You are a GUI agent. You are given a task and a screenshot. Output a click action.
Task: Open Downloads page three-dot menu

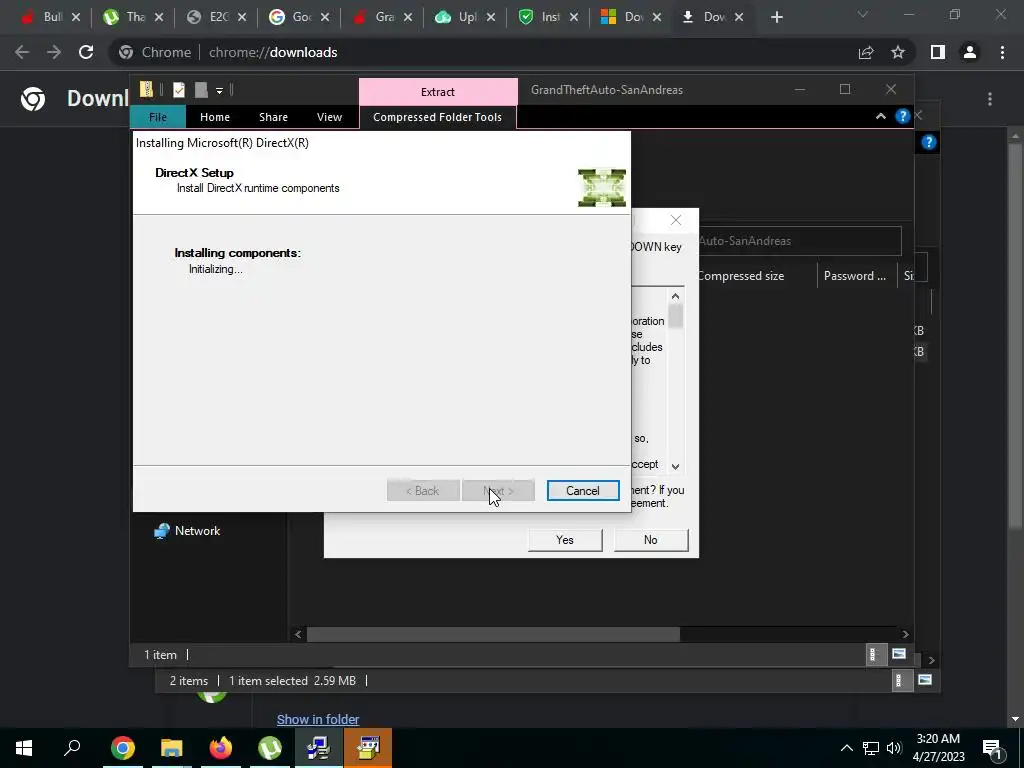[990, 99]
